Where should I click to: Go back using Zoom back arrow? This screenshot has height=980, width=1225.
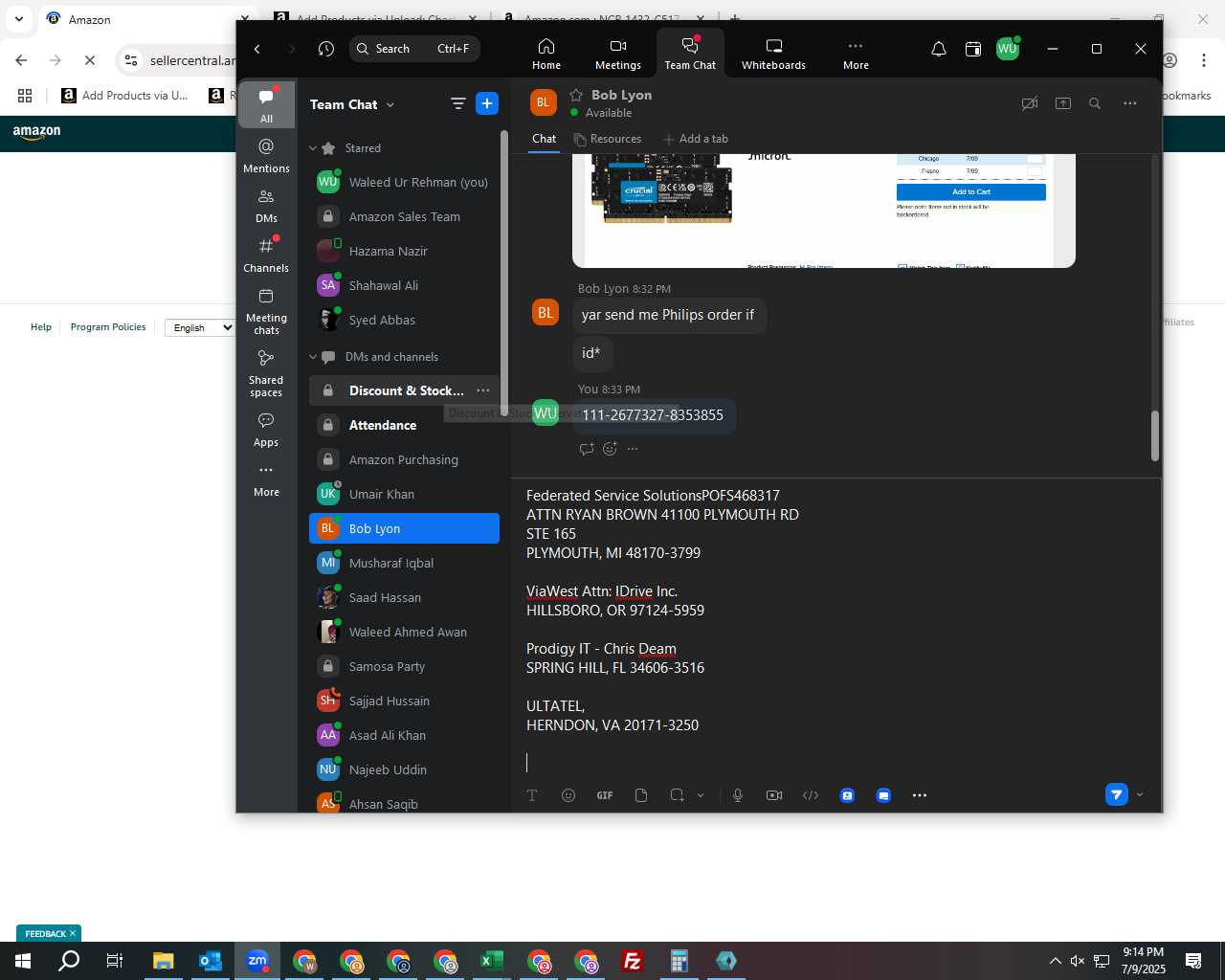point(257,49)
